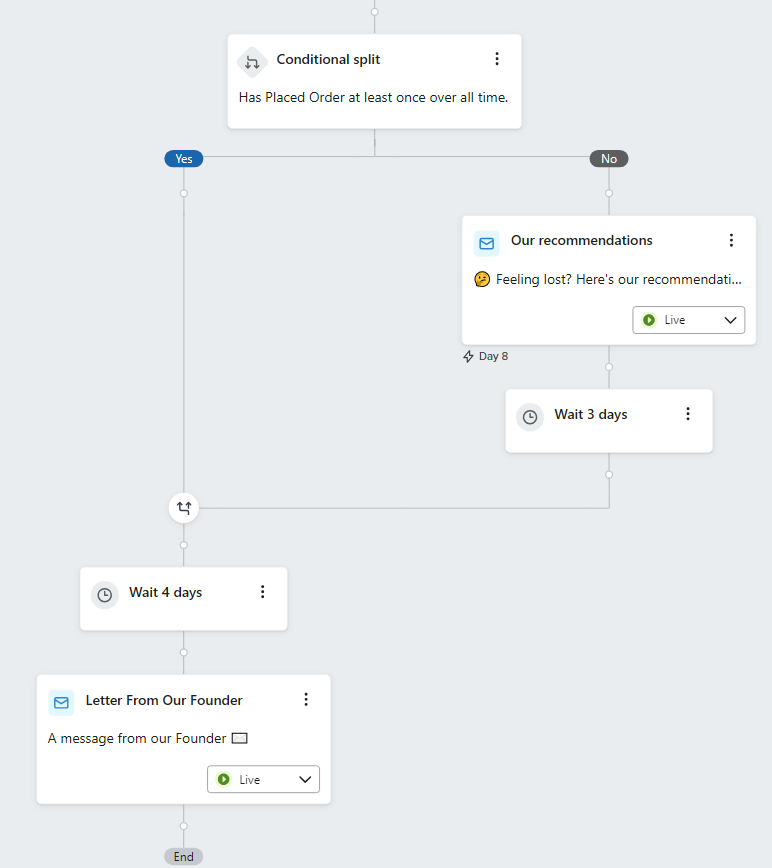
Task: Click the Wait 3 days clock icon
Action: pos(530,417)
